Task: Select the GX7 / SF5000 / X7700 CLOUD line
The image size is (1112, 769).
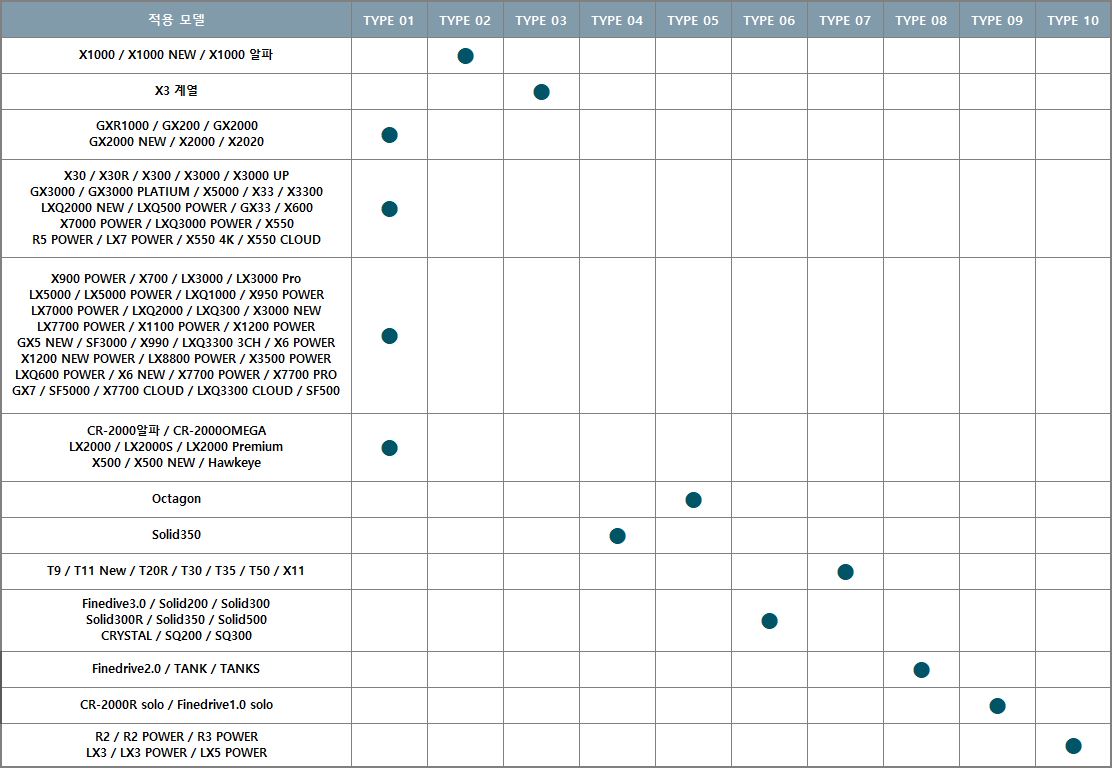Action: tap(177, 390)
